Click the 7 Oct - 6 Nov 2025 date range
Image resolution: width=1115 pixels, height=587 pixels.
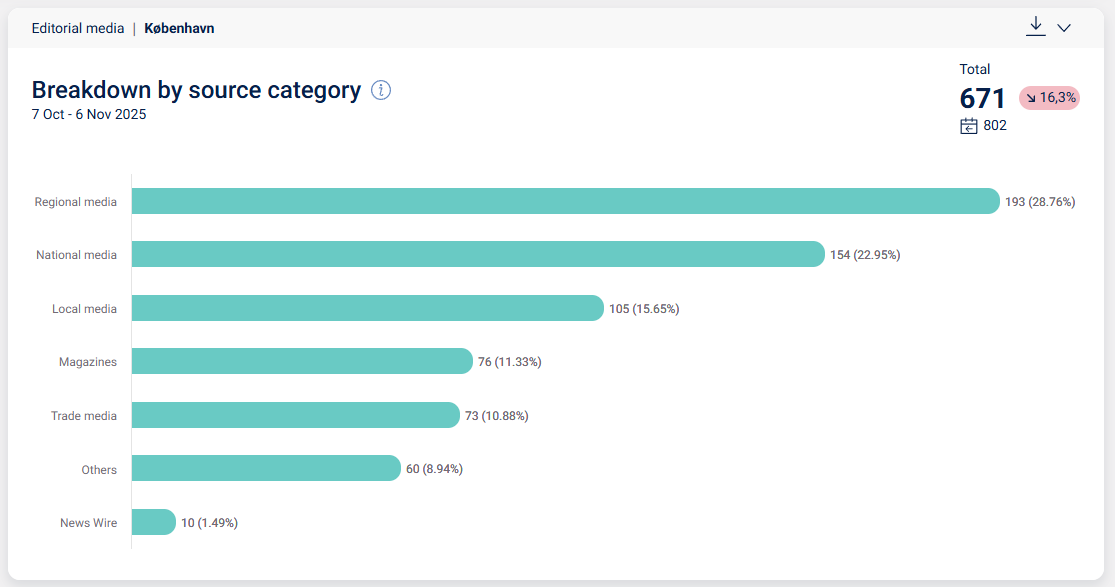coord(89,115)
